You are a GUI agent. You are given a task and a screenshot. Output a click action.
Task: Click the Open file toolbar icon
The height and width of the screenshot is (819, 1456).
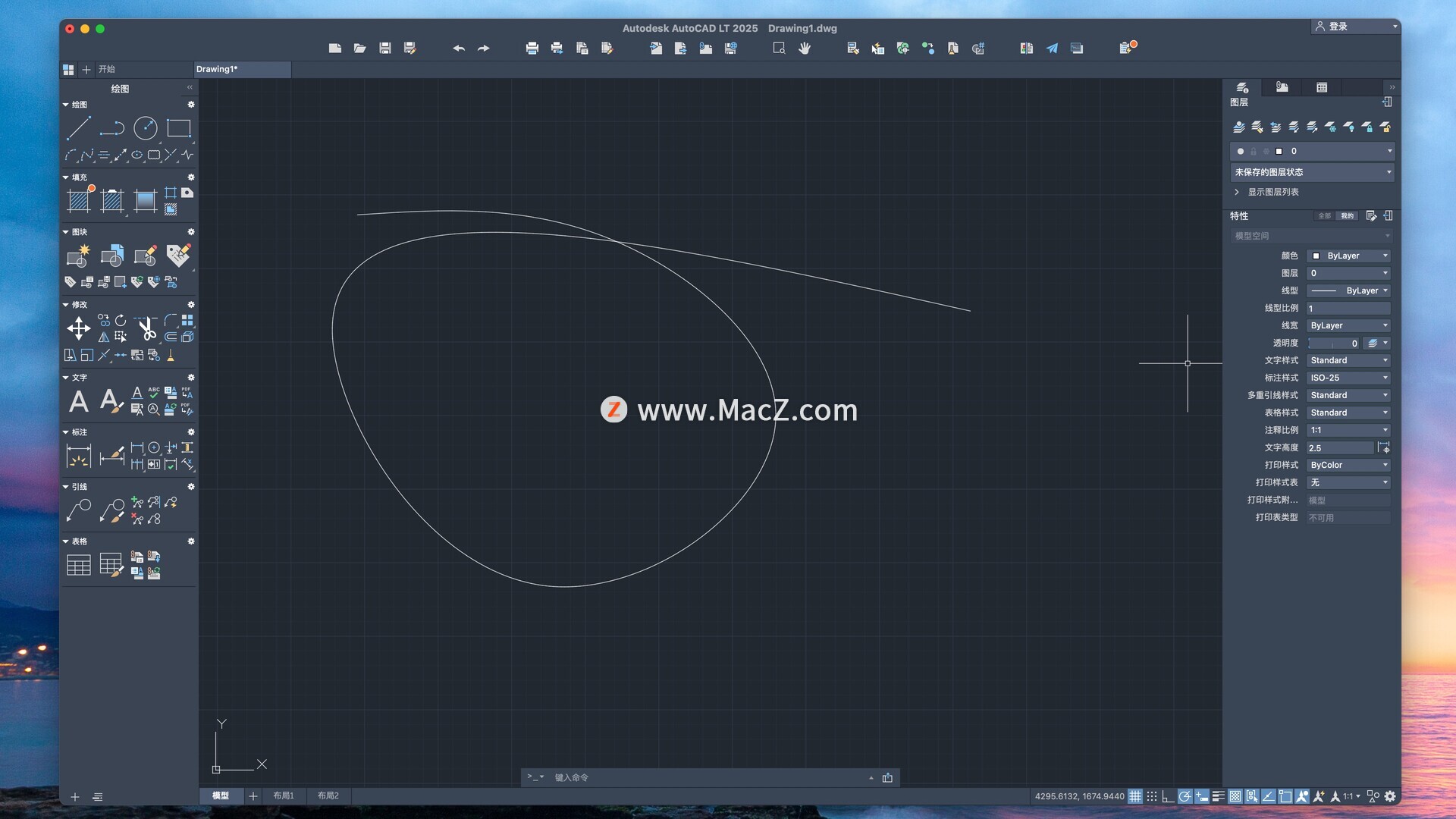point(360,48)
